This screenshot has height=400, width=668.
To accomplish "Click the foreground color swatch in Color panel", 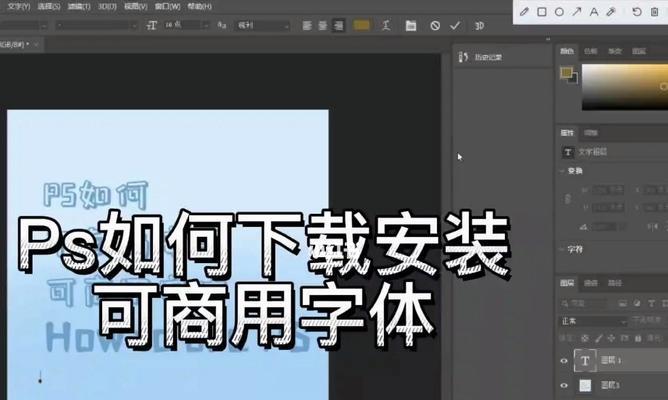I will pyautogui.click(x=566, y=72).
